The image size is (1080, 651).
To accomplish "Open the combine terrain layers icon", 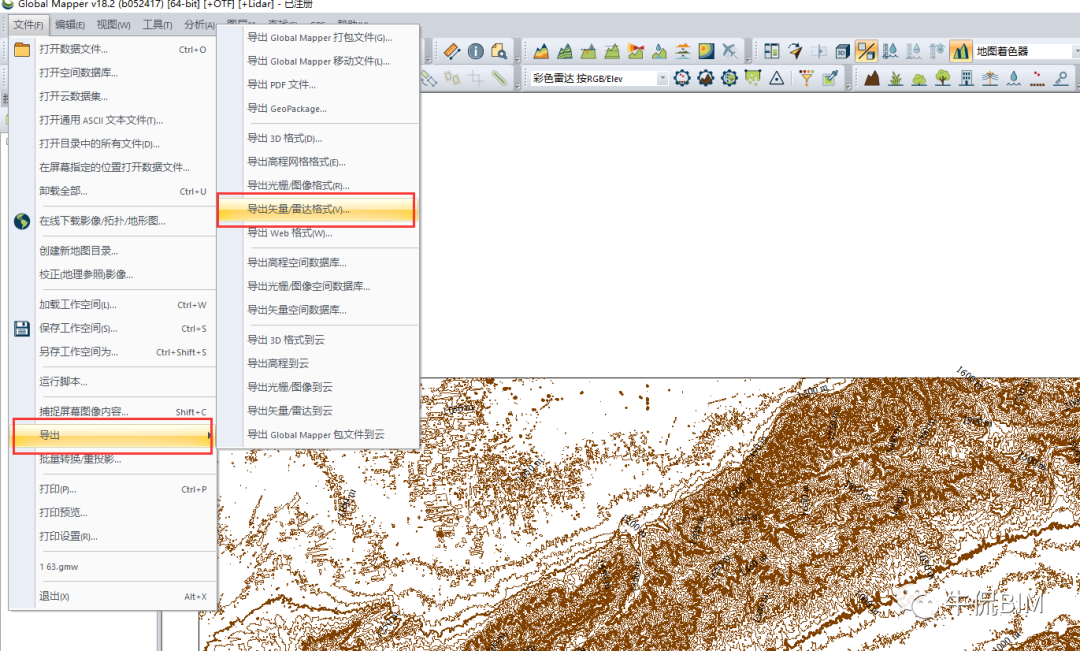I will (683, 51).
